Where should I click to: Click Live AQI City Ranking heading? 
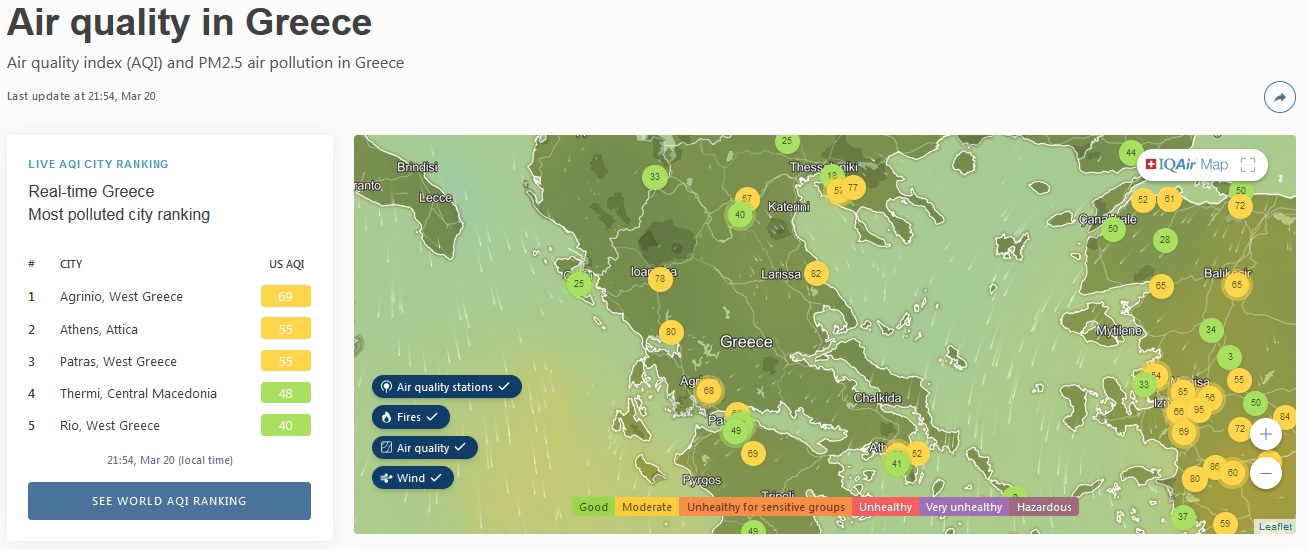98,164
